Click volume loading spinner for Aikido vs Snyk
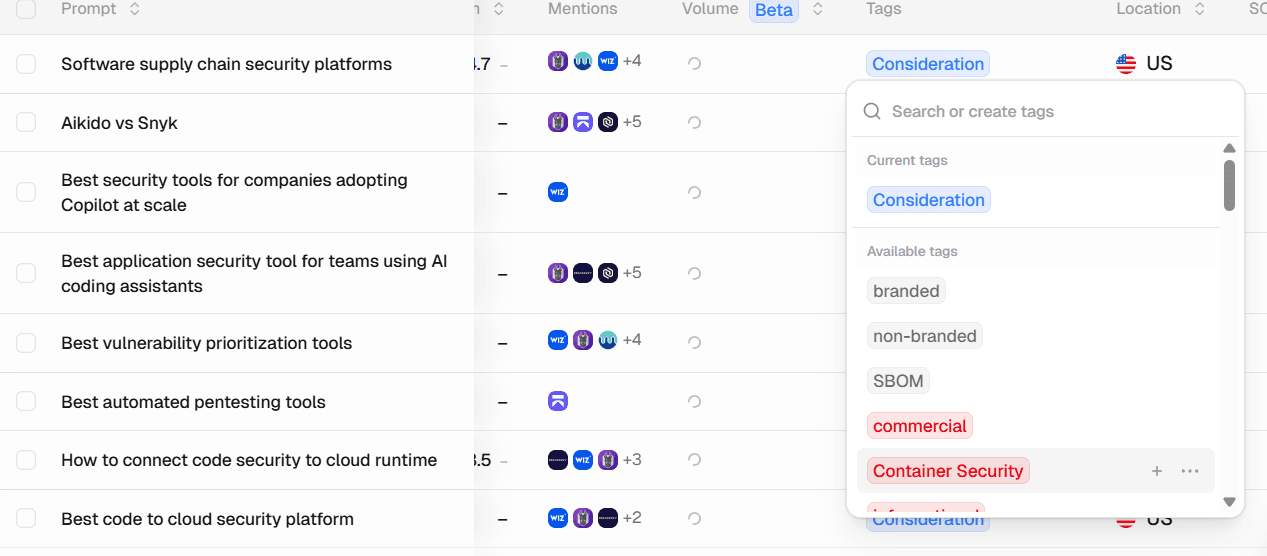The width and height of the screenshot is (1267, 556). tap(694, 122)
